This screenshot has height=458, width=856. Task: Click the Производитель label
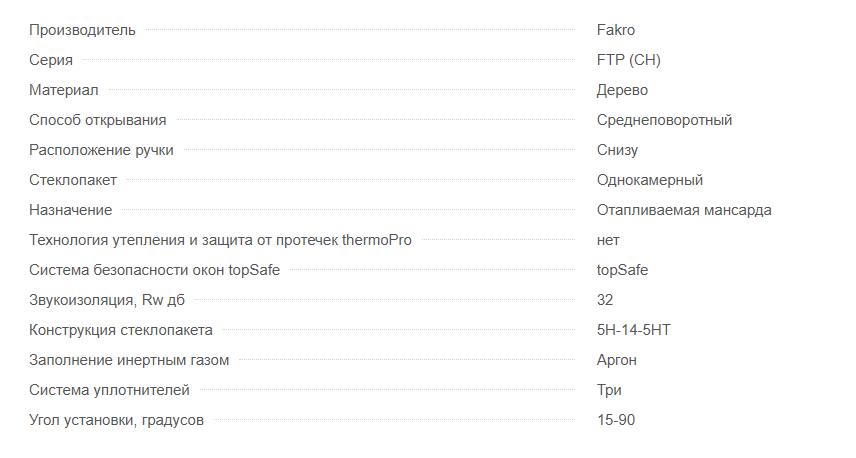click(82, 30)
